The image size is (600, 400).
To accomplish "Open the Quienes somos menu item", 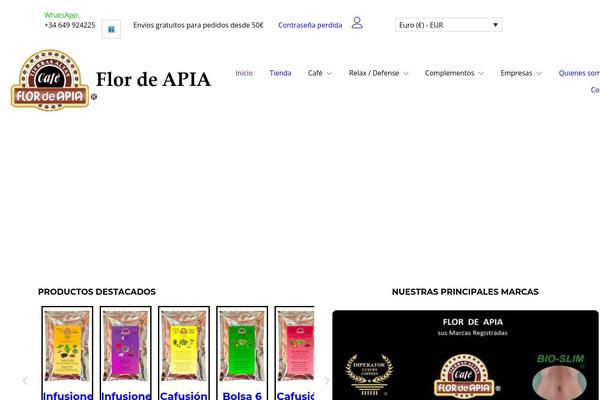I will pyautogui.click(x=579, y=73).
